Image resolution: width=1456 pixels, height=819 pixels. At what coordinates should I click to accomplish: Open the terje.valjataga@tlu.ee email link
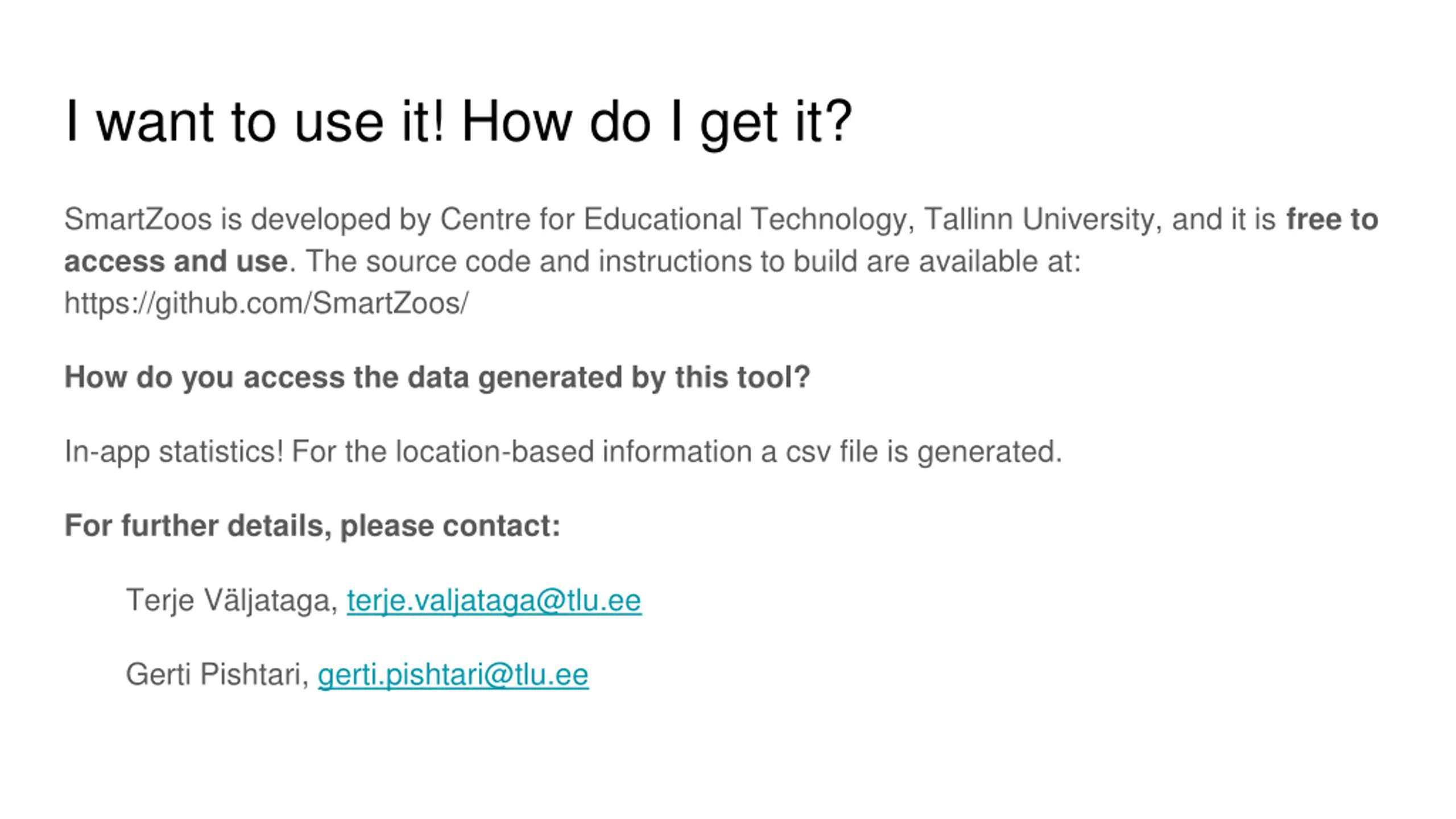click(494, 601)
